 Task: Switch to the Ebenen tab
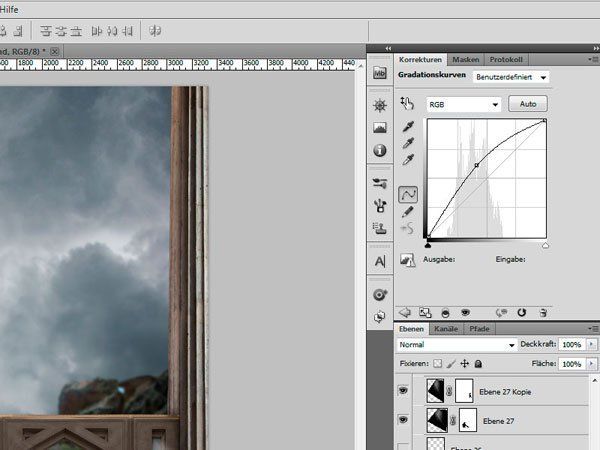[x=411, y=329]
